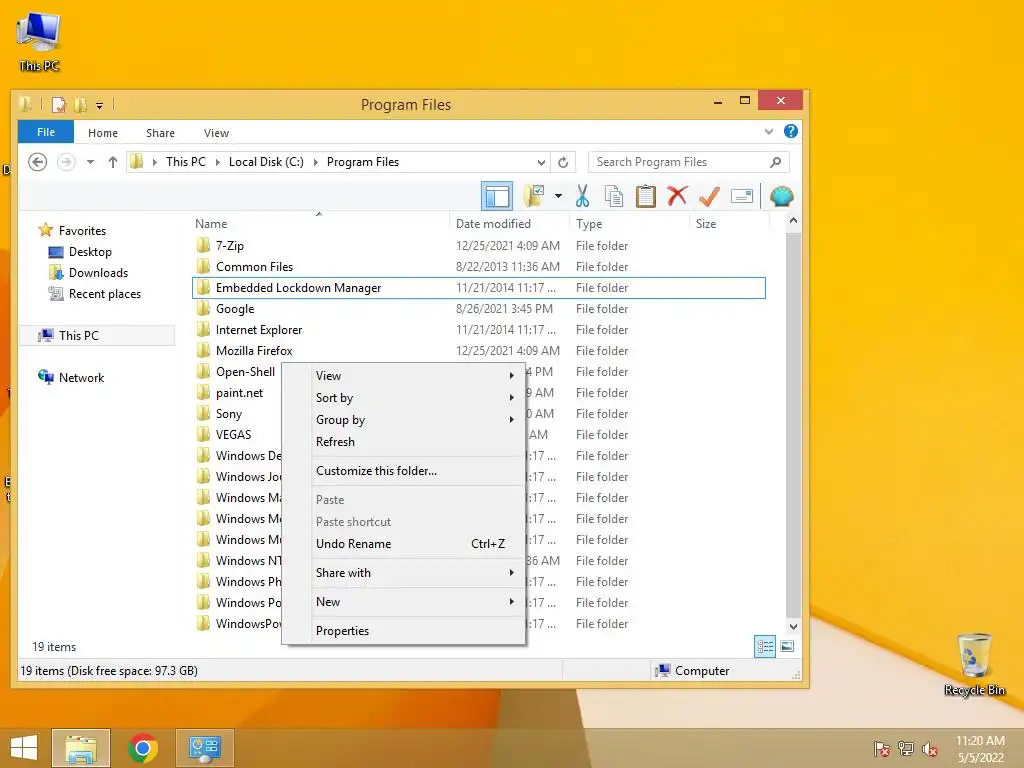Toggle the navigation pane toolbar button

pyautogui.click(x=497, y=196)
